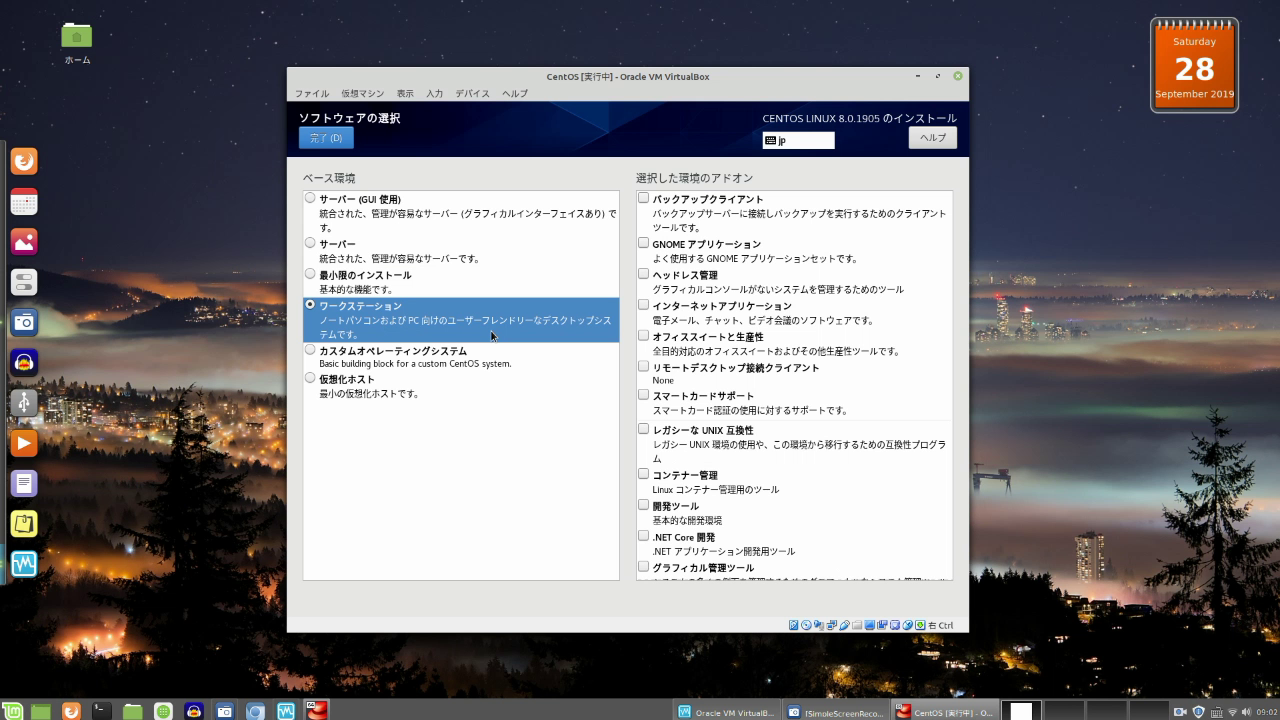Image resolution: width=1280 pixels, height=720 pixels.
Task: Click the jp keyboard layout indicator field
Action: [798, 141]
